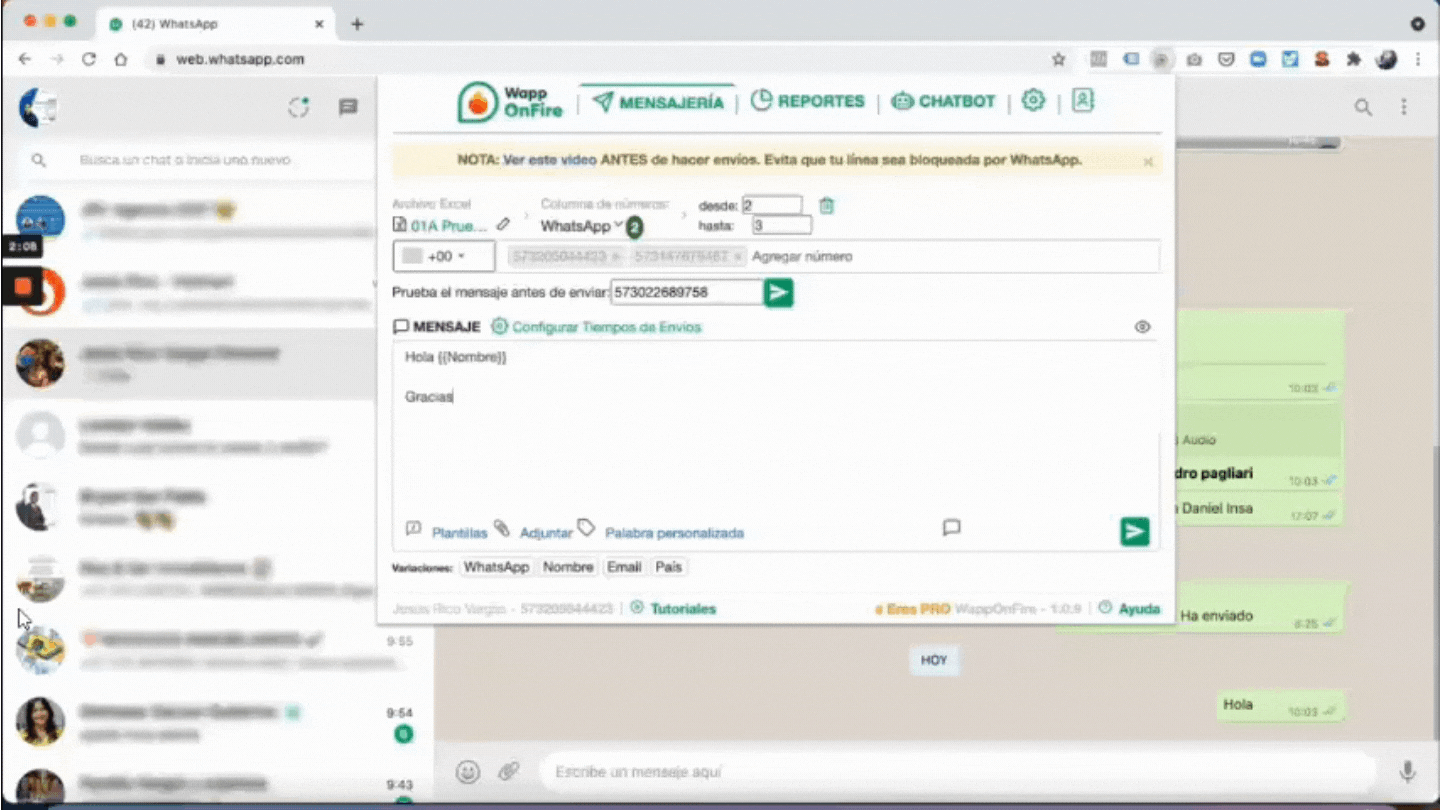Screen dimensions: 1440x810
Task: Click the Zoom extension icon
Action: point(1258,60)
